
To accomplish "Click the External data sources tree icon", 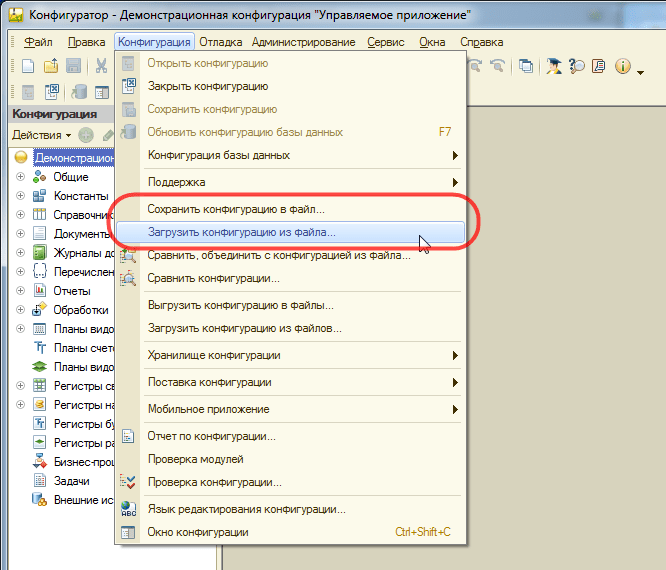I will [40, 499].
